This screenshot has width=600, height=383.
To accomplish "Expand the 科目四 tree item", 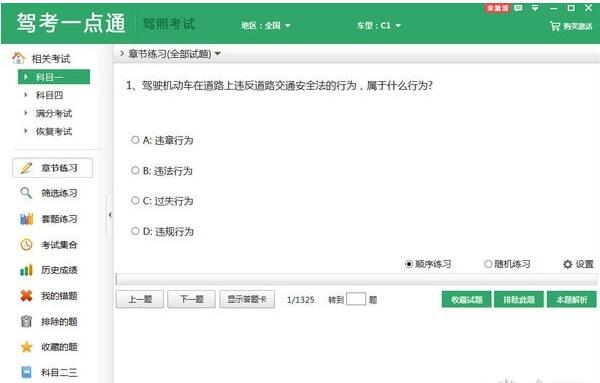I will pos(26,95).
